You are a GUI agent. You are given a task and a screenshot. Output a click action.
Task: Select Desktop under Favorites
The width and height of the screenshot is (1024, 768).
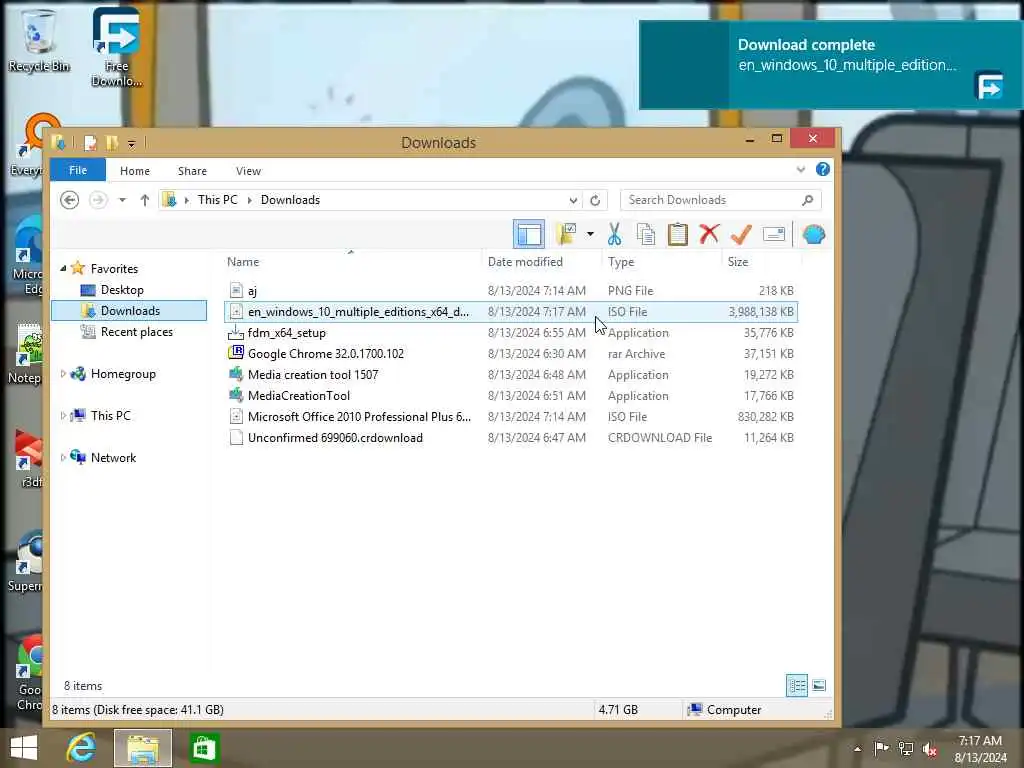pos(121,289)
